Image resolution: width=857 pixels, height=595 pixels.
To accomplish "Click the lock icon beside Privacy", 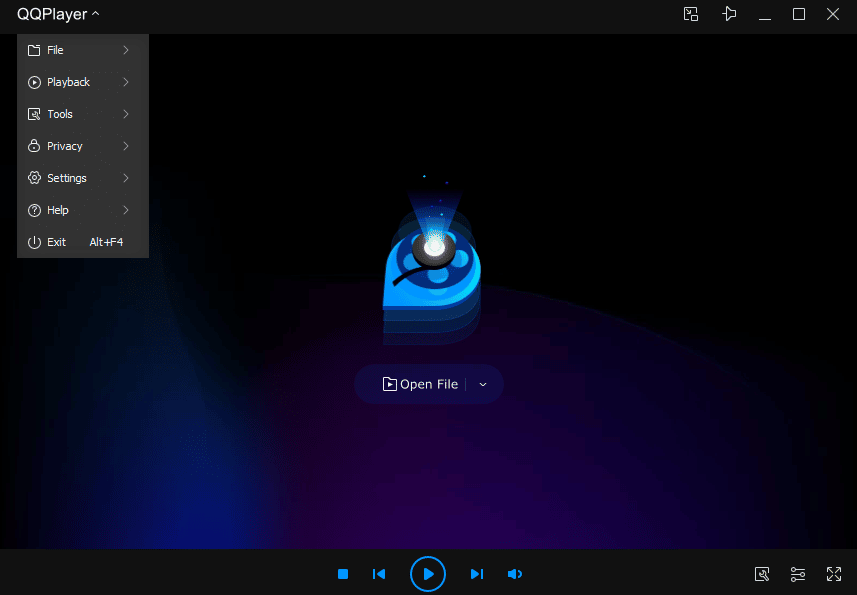I will pyautogui.click(x=34, y=146).
